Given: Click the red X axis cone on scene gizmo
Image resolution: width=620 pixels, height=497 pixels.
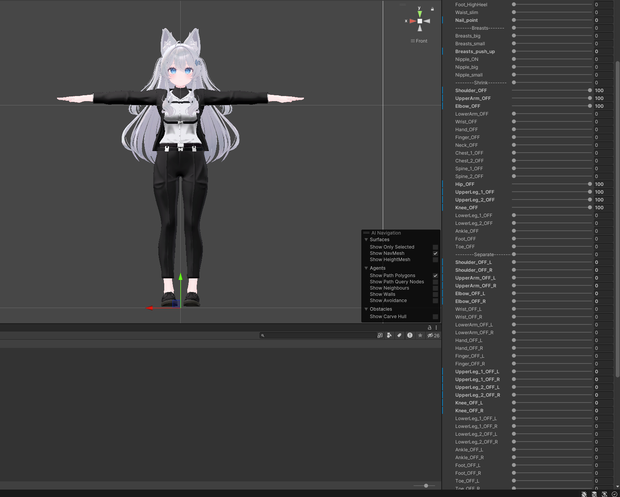Looking at the screenshot, I should click(x=412, y=21).
